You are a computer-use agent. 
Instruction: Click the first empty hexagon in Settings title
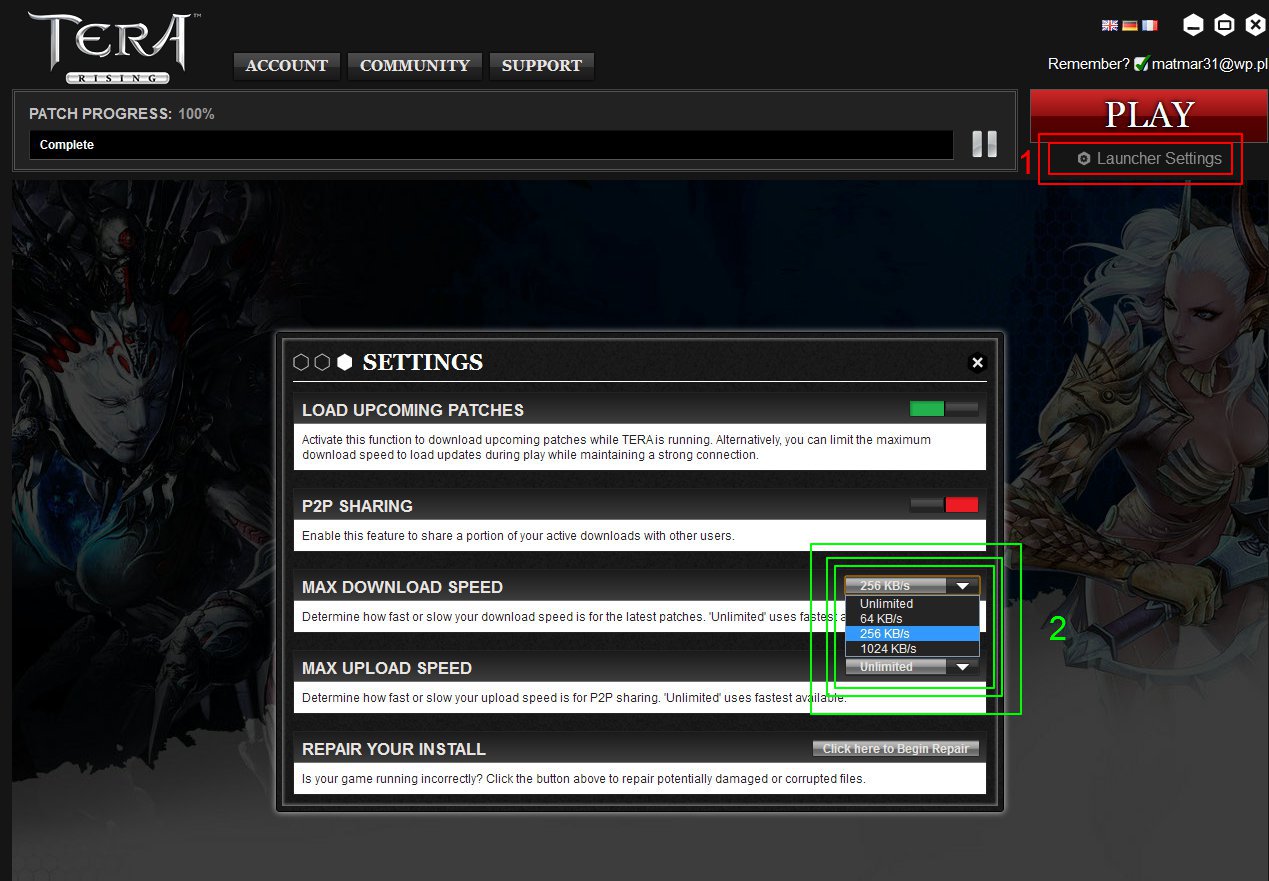coord(301,362)
